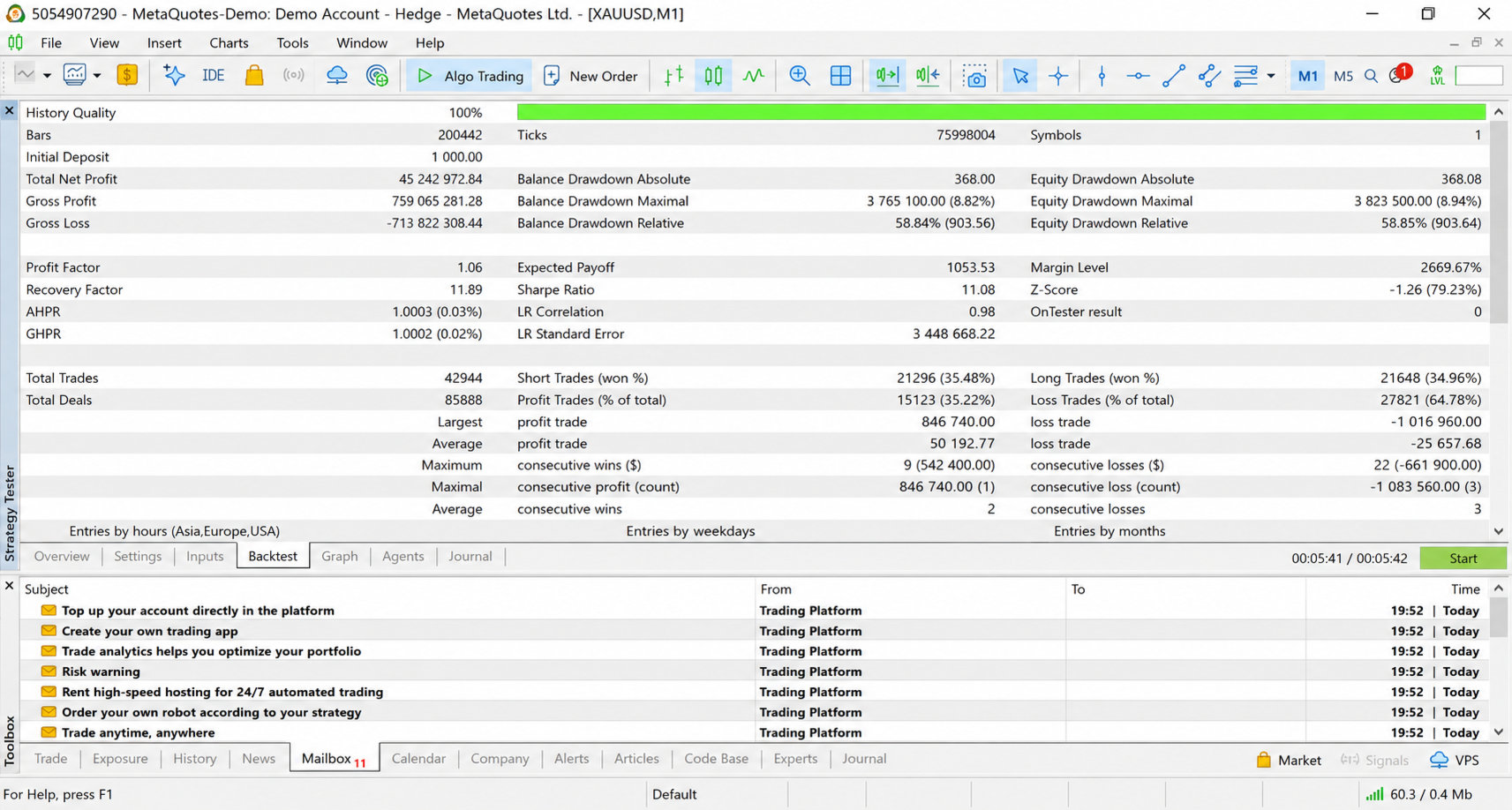The image size is (1512, 810).
Task: Switch to the Graph tab
Action: tap(339, 556)
